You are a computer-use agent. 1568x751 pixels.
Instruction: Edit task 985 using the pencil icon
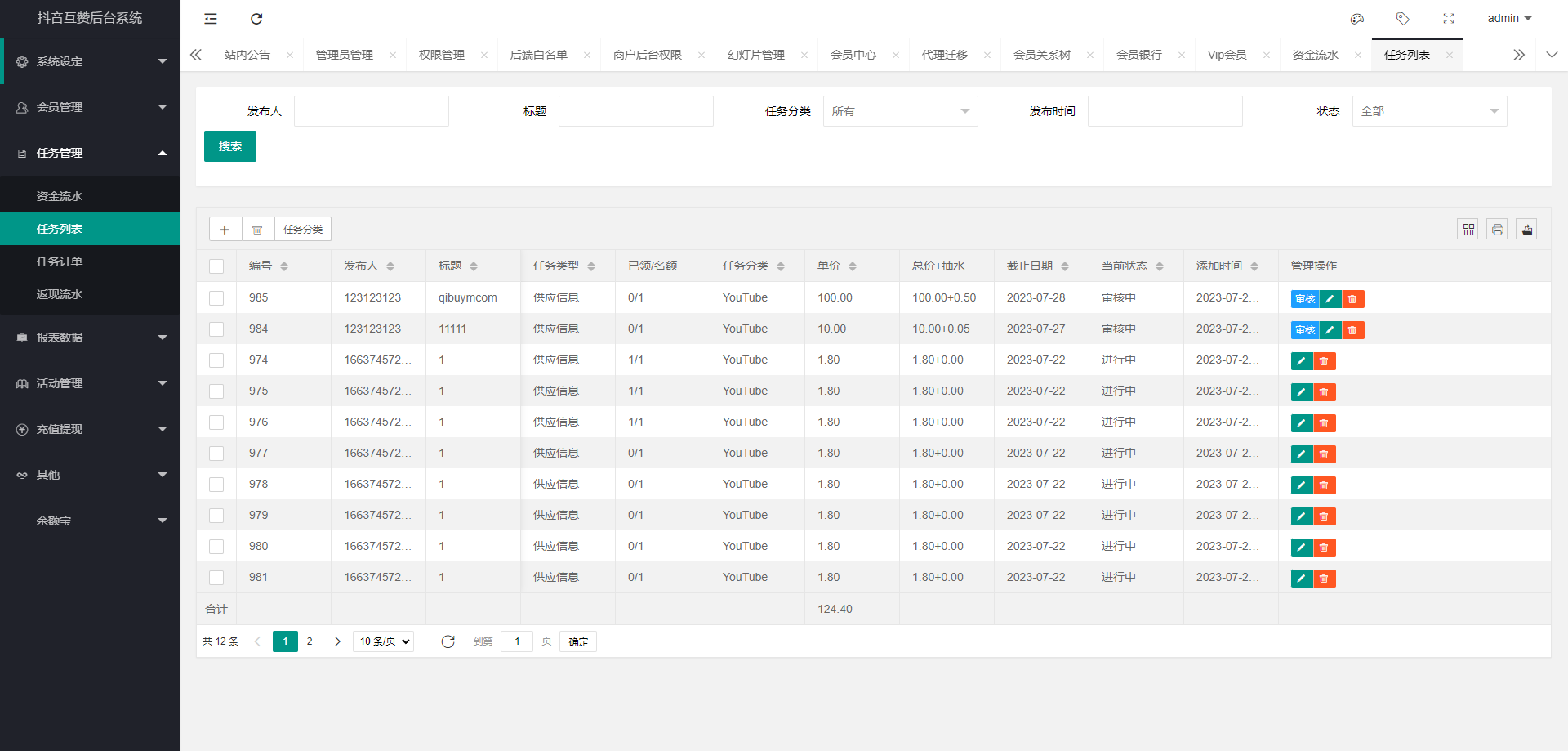point(1330,299)
